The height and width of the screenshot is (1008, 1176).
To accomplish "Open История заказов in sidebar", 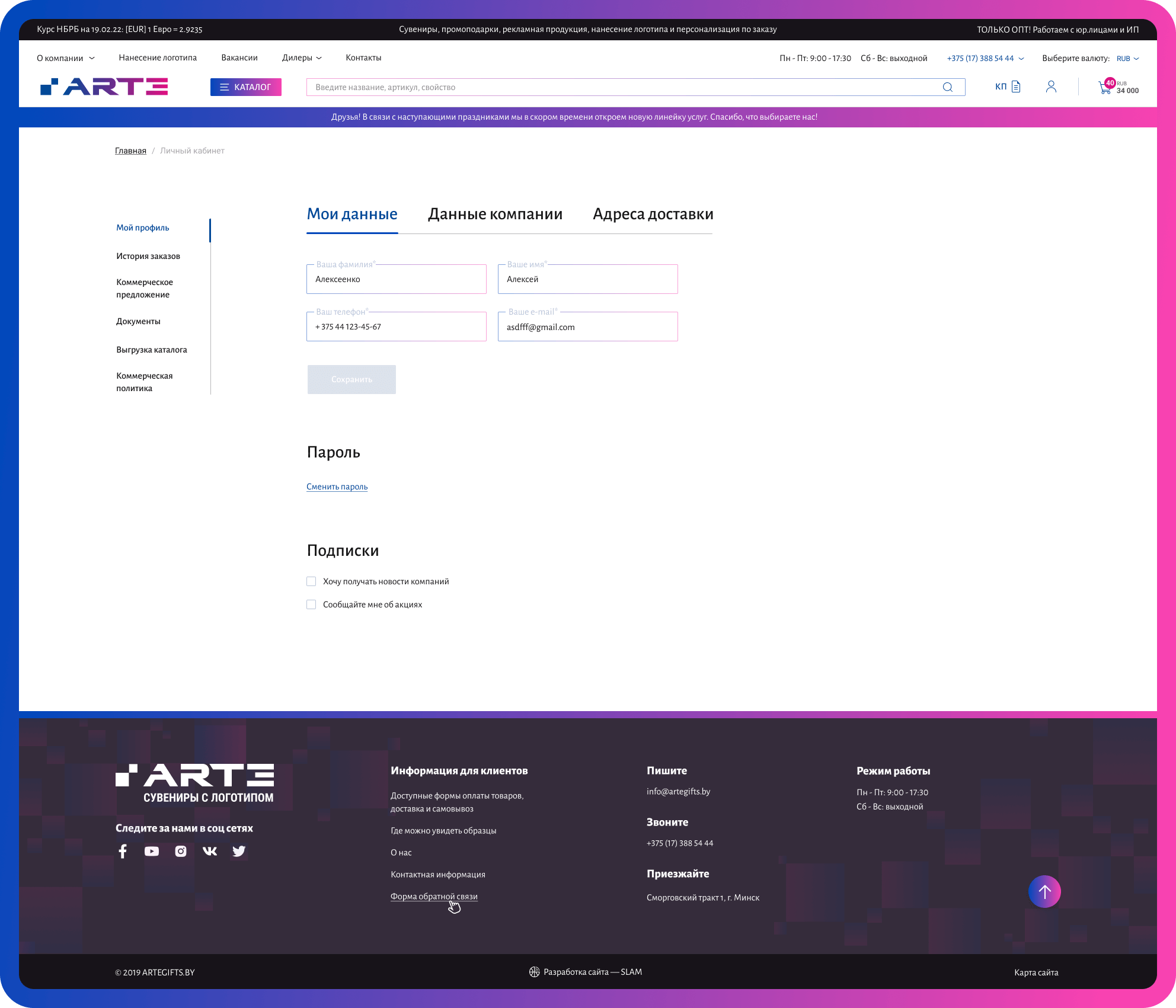I will [x=148, y=257].
